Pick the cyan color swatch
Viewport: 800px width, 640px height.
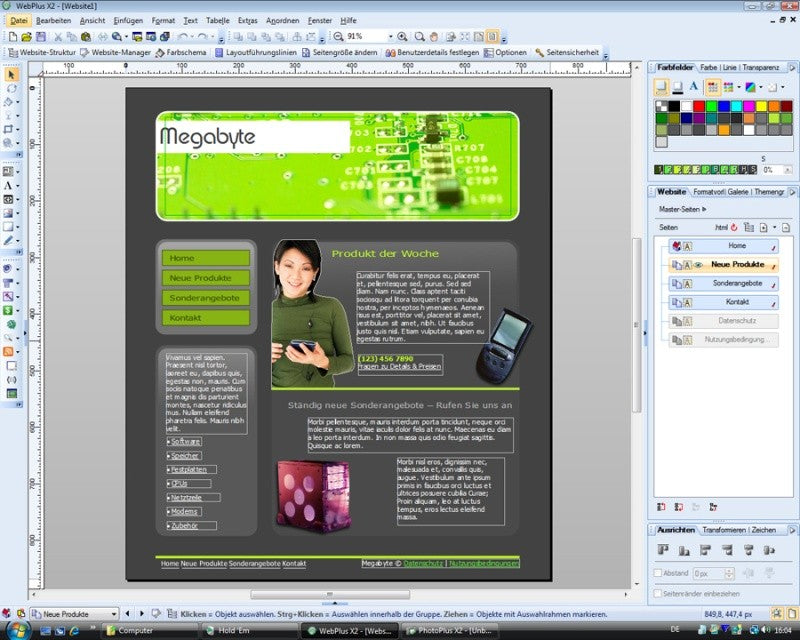tap(736, 106)
